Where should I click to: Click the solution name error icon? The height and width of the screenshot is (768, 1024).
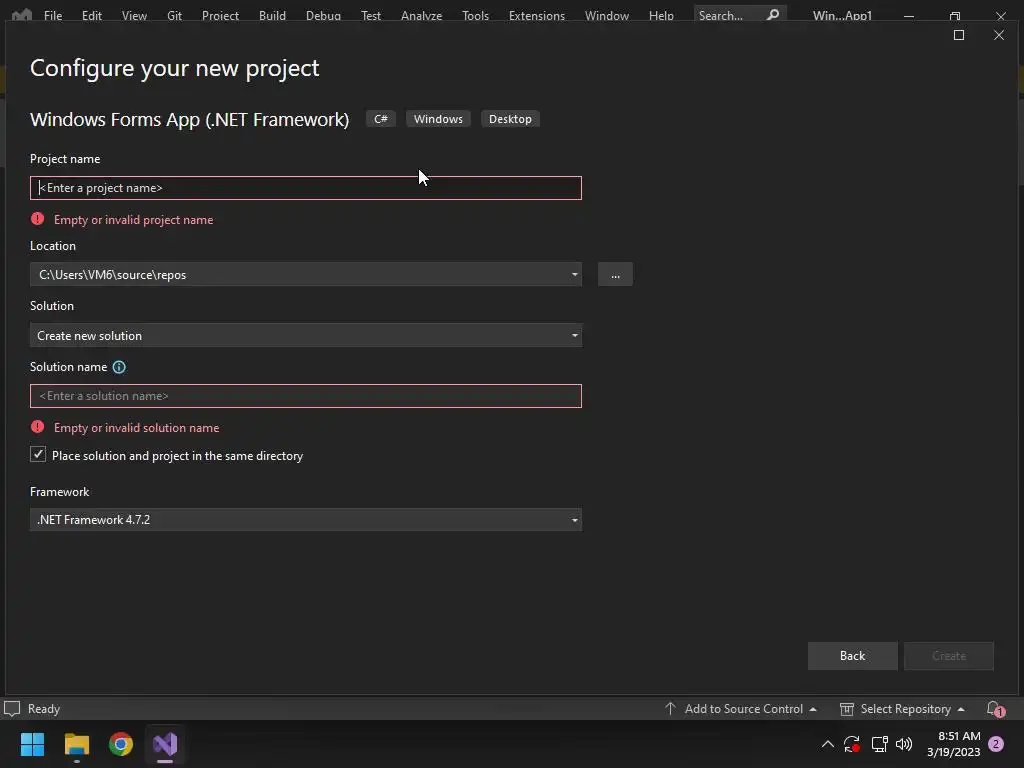coord(37,426)
